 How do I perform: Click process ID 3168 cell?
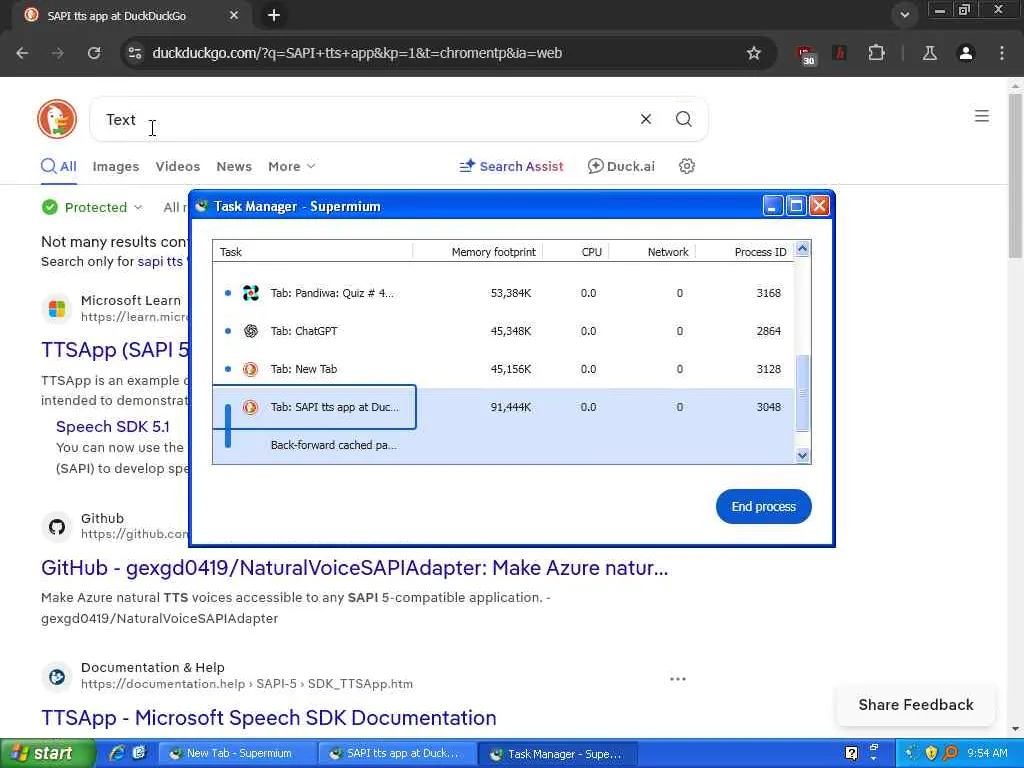pos(768,293)
